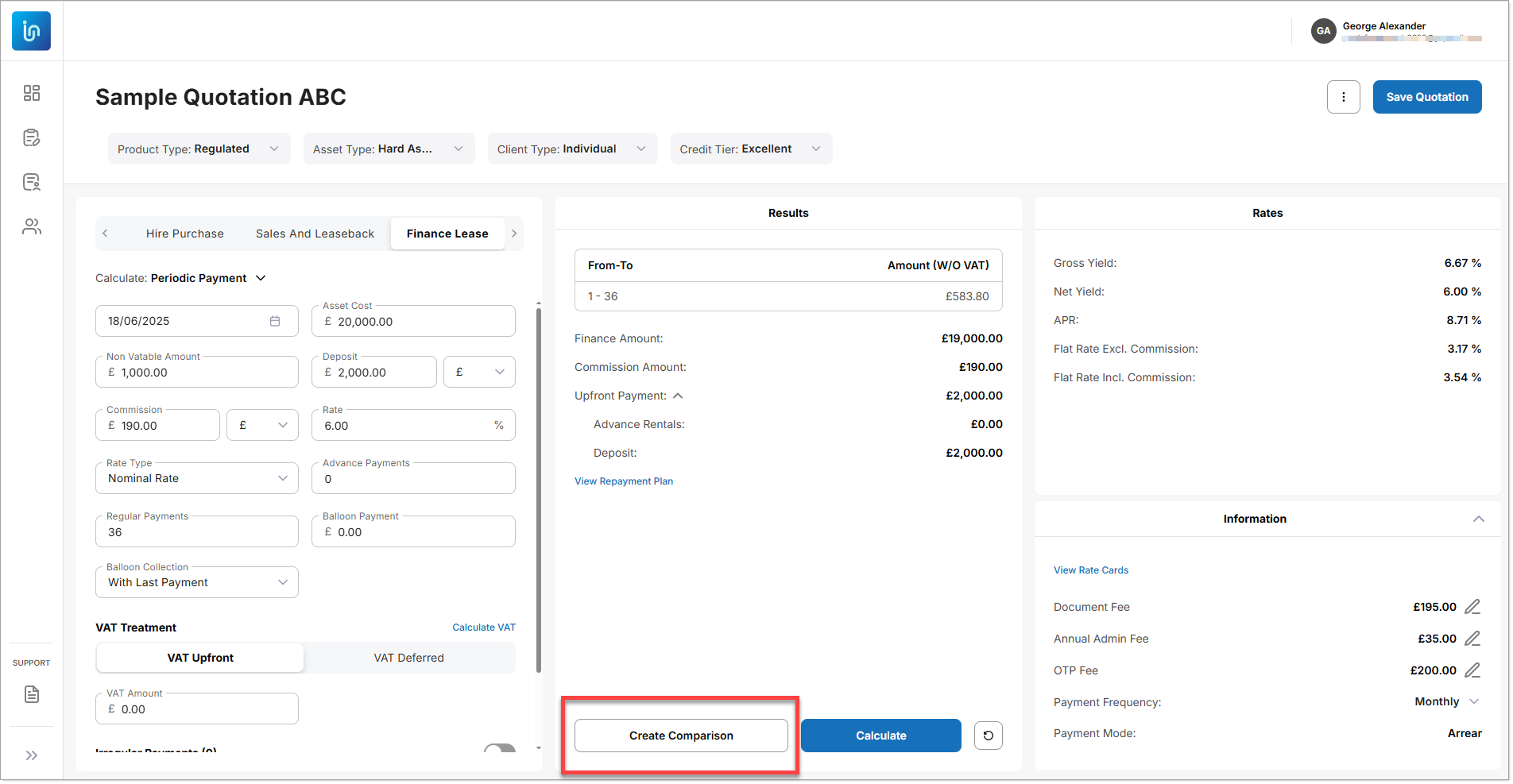Click the app logo in top-left corner
Screen dimensions: 1513x784
click(31, 31)
